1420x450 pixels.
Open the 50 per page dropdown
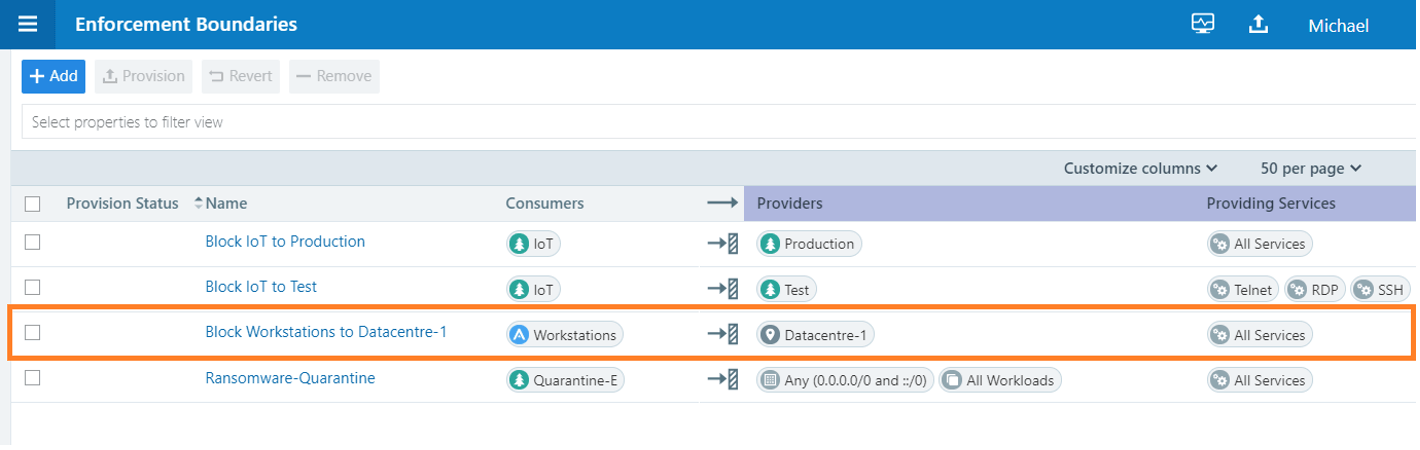pos(1311,169)
